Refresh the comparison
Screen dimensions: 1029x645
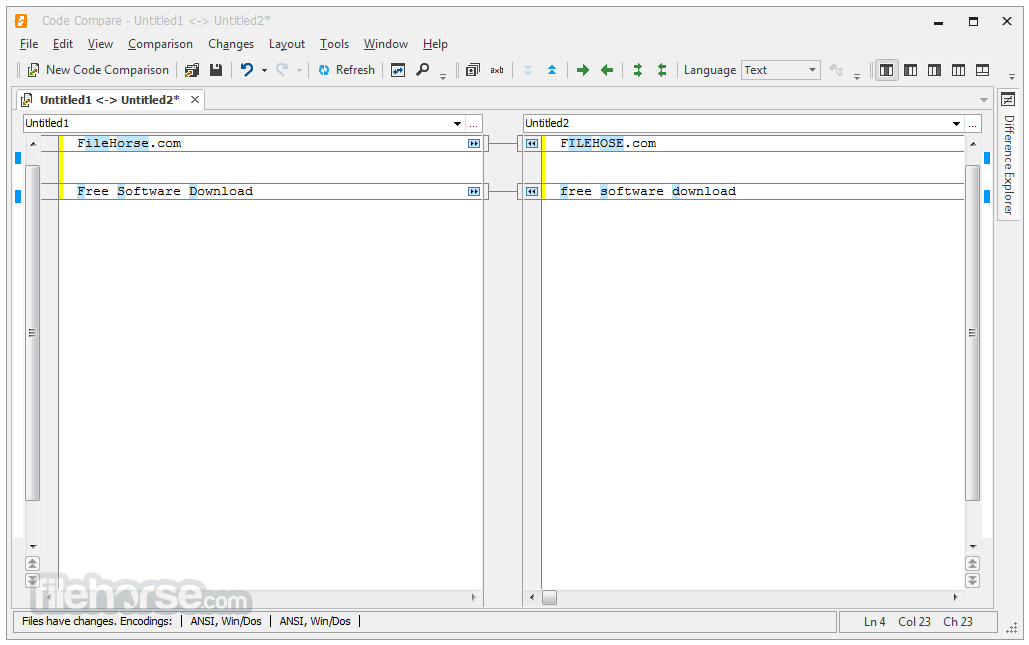pyautogui.click(x=346, y=70)
